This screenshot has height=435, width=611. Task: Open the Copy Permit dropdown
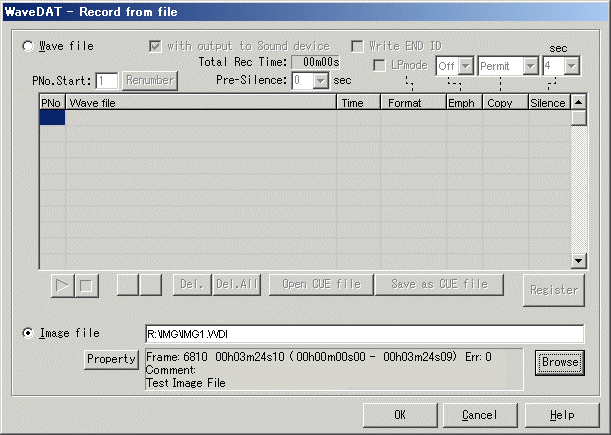click(529, 65)
